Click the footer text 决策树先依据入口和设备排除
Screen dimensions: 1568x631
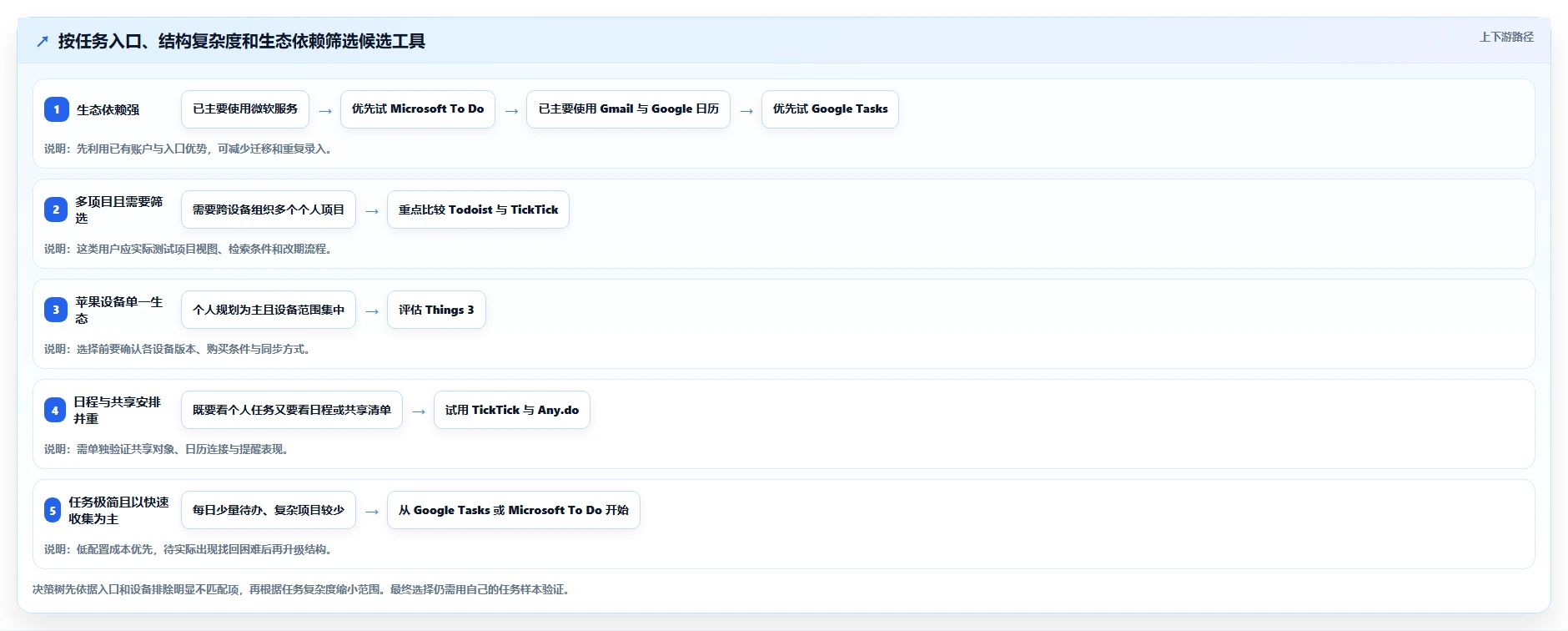pyautogui.click(x=304, y=589)
